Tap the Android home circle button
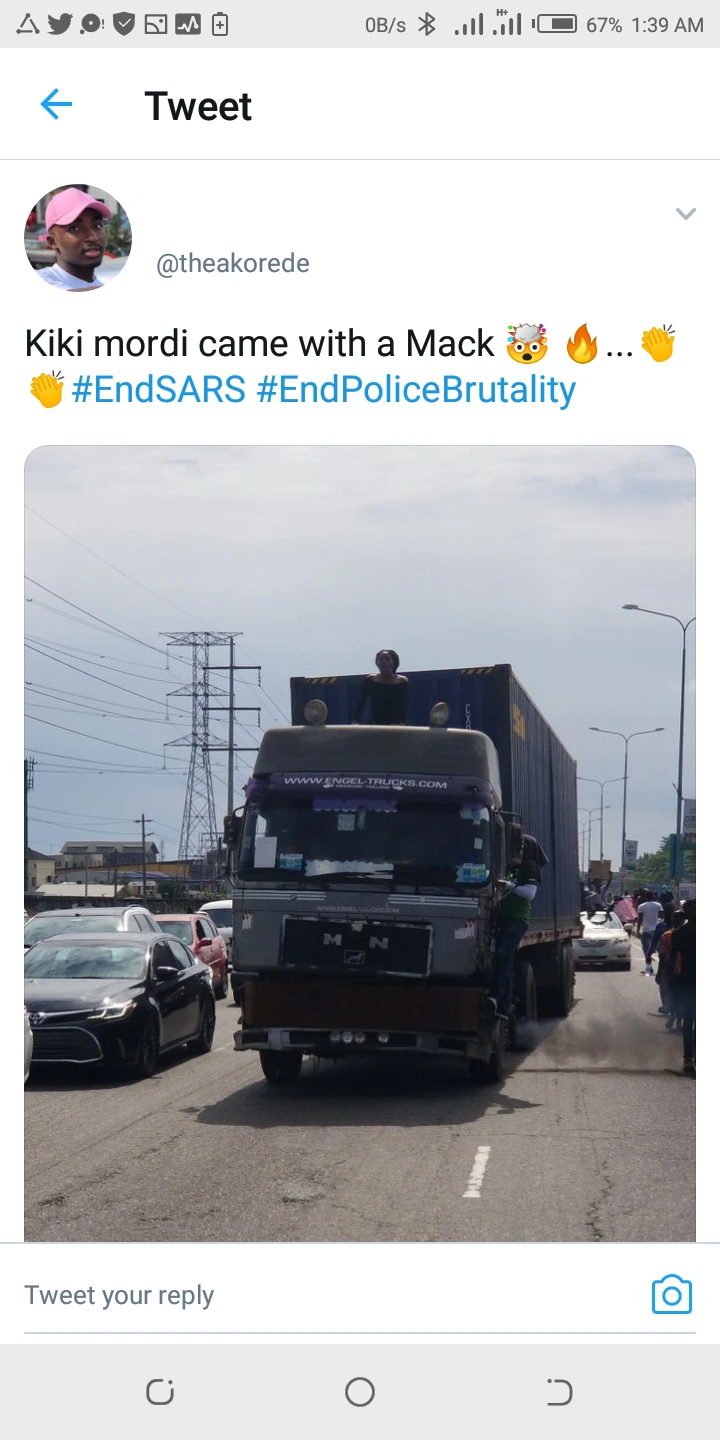 point(360,1392)
